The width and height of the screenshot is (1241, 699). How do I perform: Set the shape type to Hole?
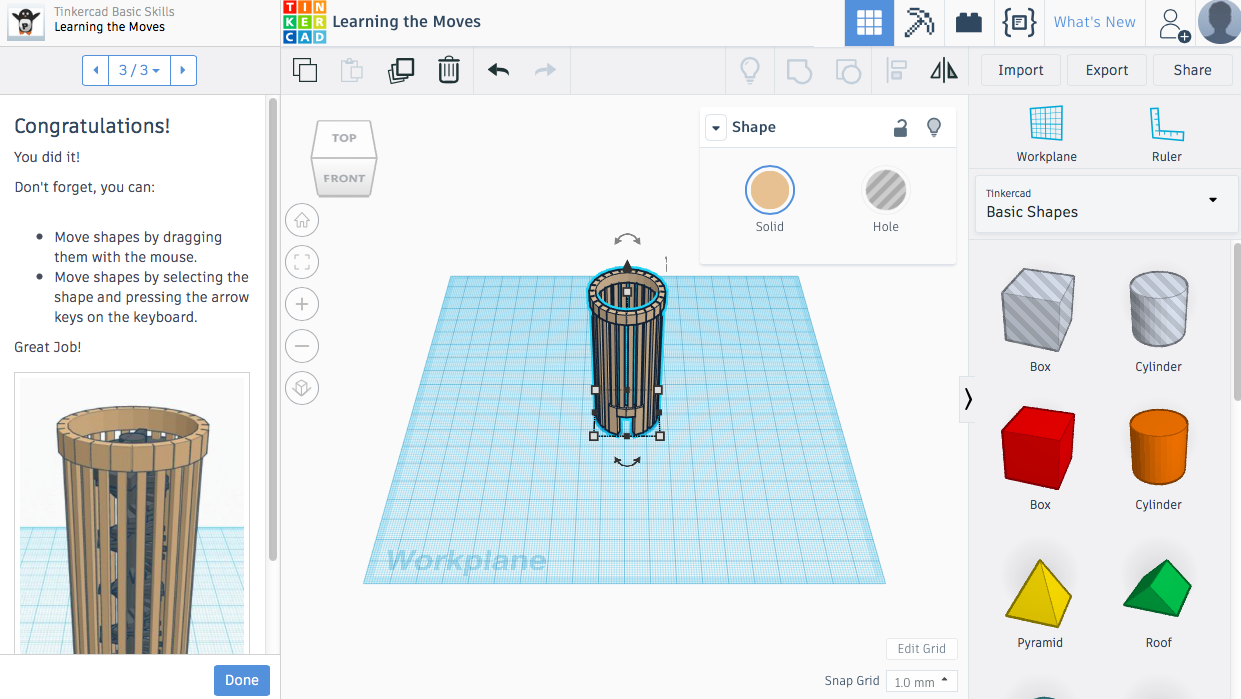tap(885, 190)
